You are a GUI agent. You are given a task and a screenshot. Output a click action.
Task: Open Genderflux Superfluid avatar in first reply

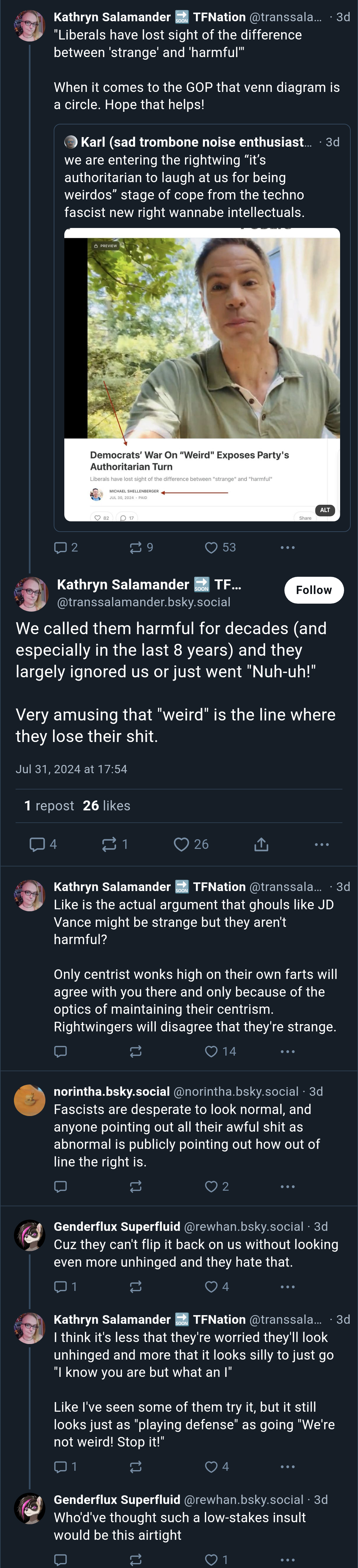coord(29,1236)
